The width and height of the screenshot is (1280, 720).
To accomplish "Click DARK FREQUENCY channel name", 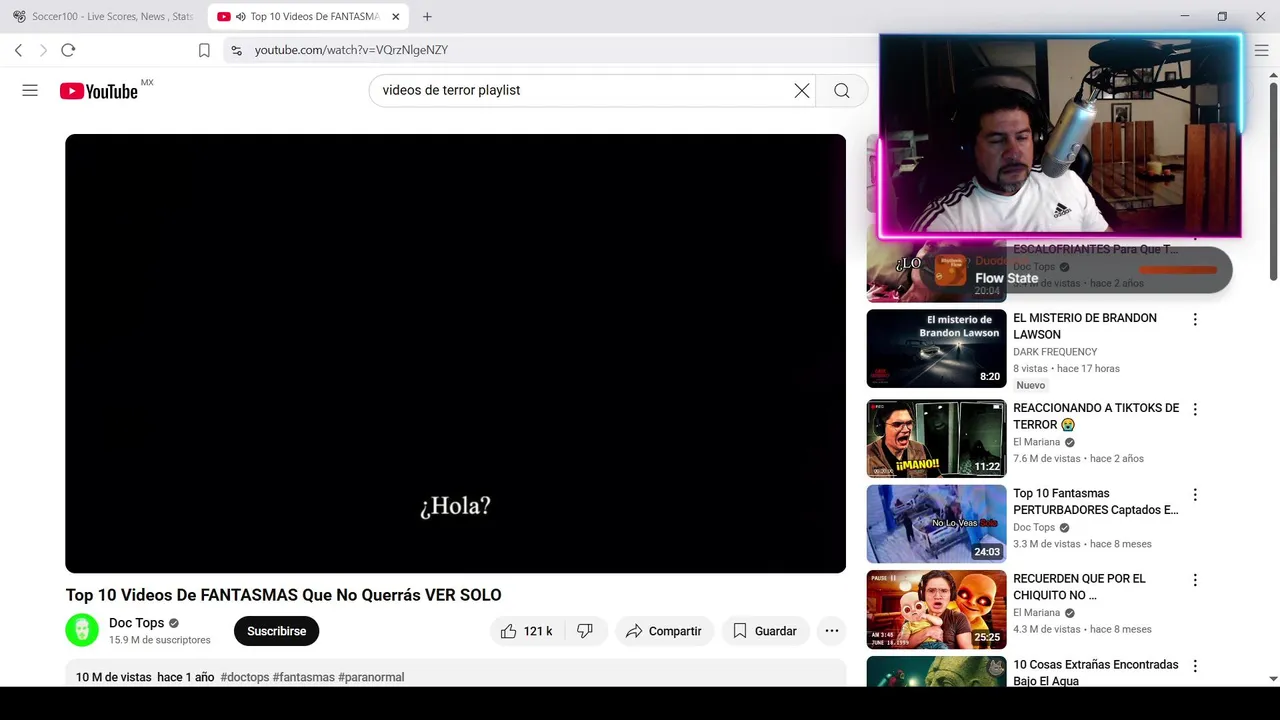I will click(1055, 352).
